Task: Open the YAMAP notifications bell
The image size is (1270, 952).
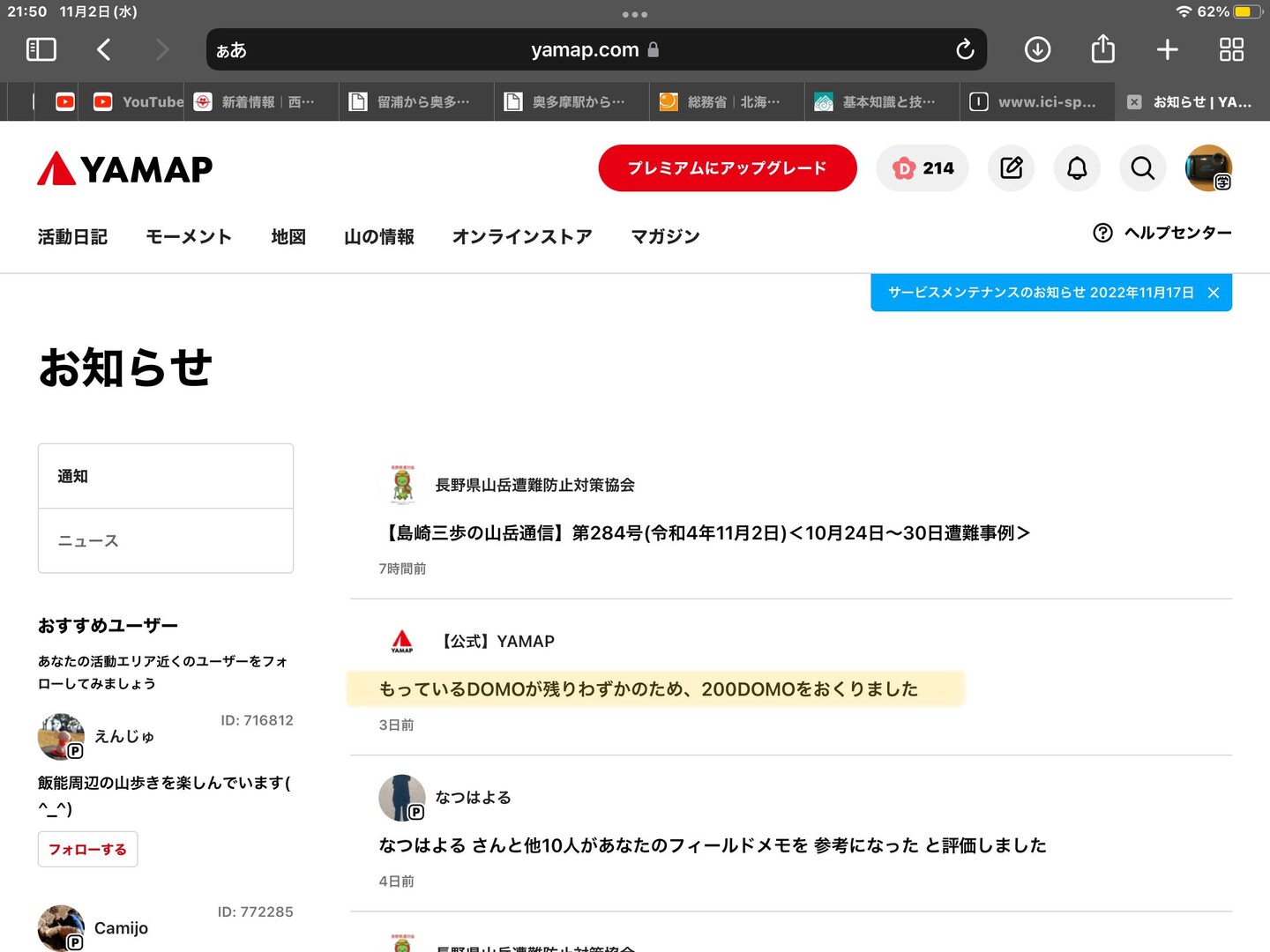Action: pyautogui.click(x=1076, y=167)
